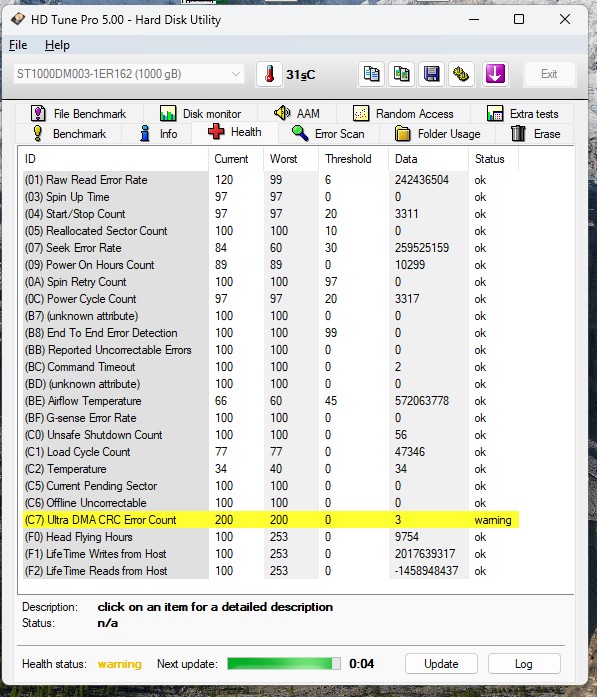Image resolution: width=597 pixels, height=697 pixels.
Task: Save screenshot with floppy disk icon
Action: 432,74
